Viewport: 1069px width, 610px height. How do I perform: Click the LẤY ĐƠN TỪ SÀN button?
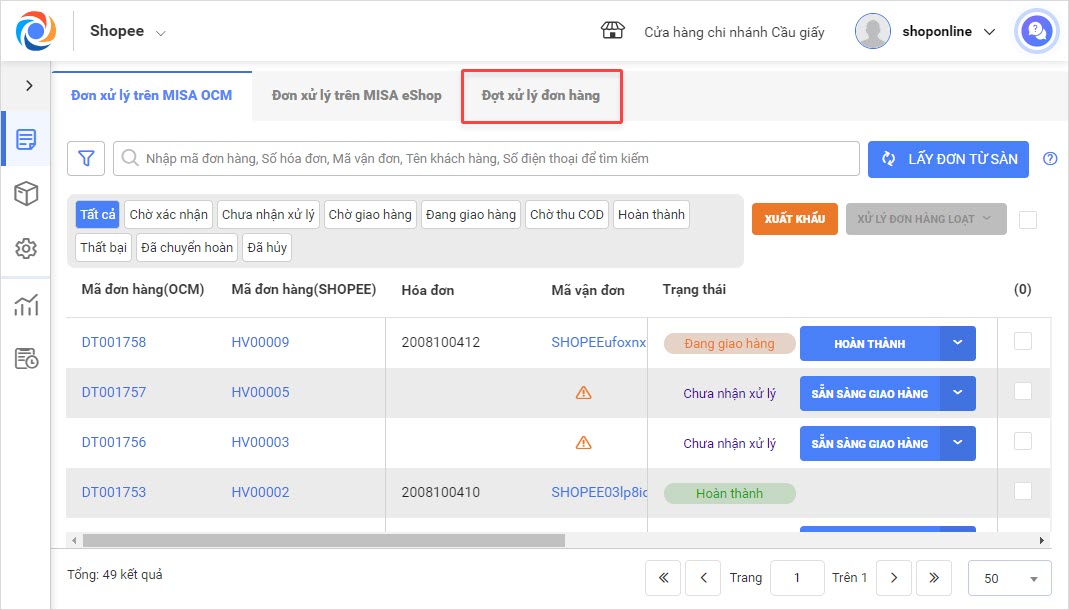coord(948,159)
